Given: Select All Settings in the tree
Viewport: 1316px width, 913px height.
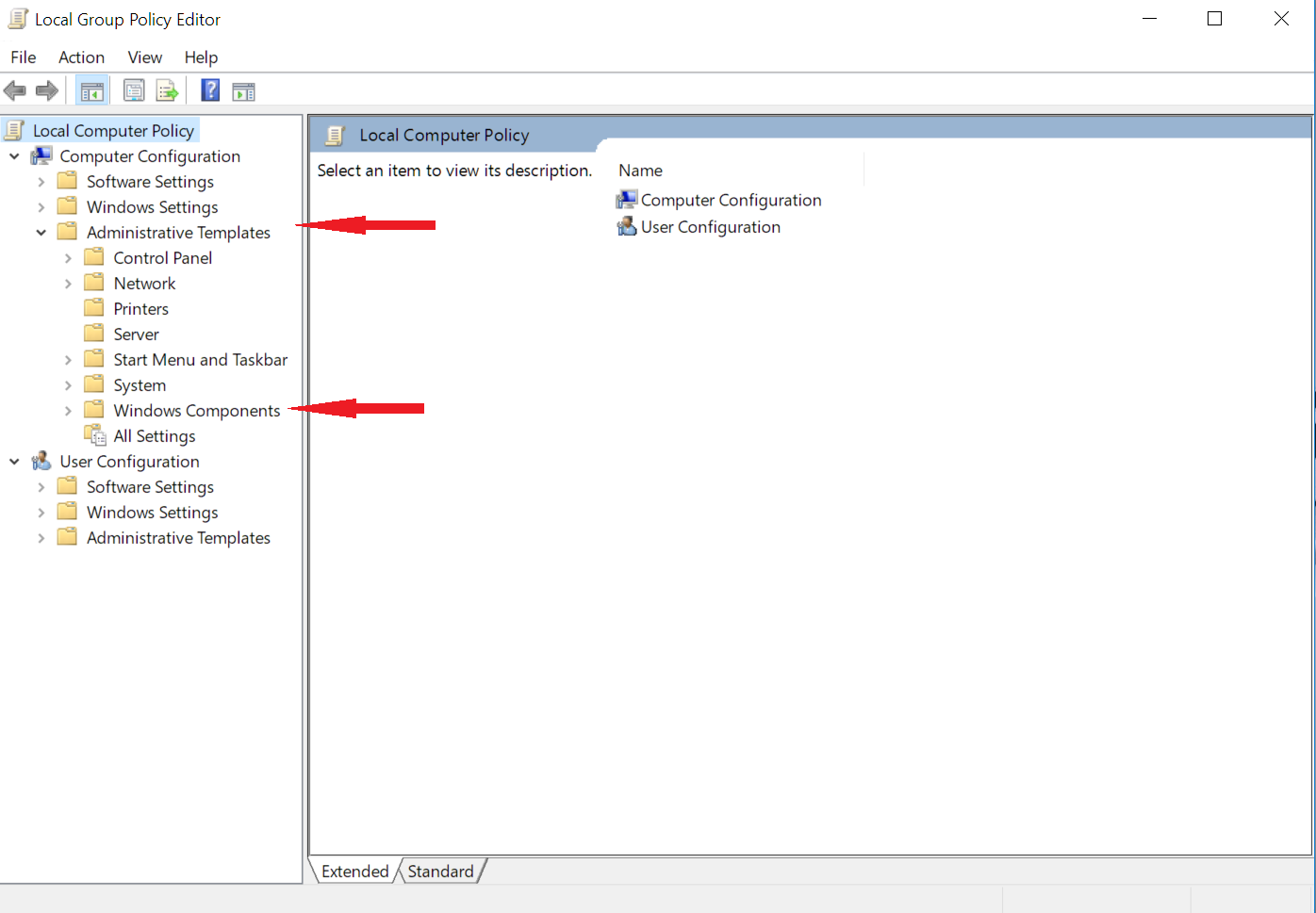Looking at the screenshot, I should coord(154,436).
